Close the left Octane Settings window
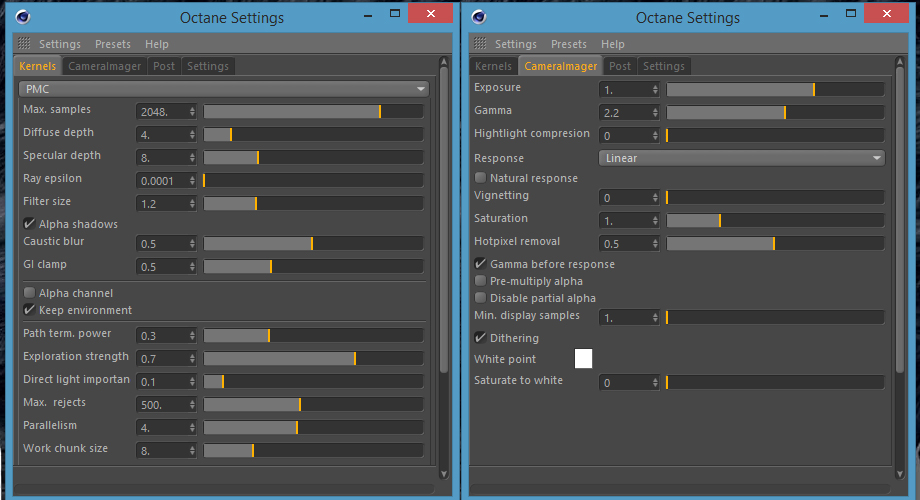The height and width of the screenshot is (500, 920). point(431,13)
